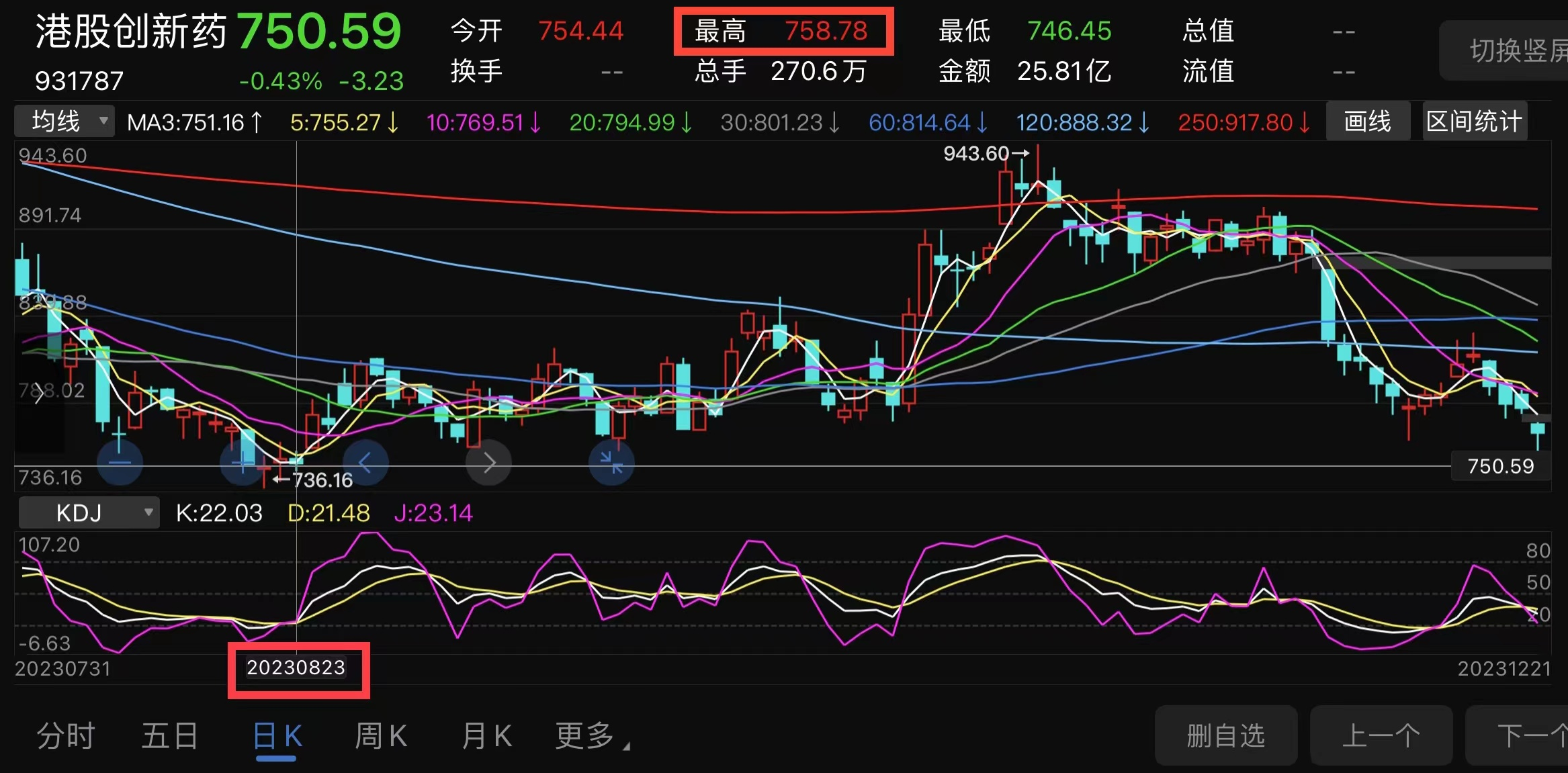The width and height of the screenshot is (1568, 773).
Task: Click the end date 20231221
Action: pos(1504,669)
